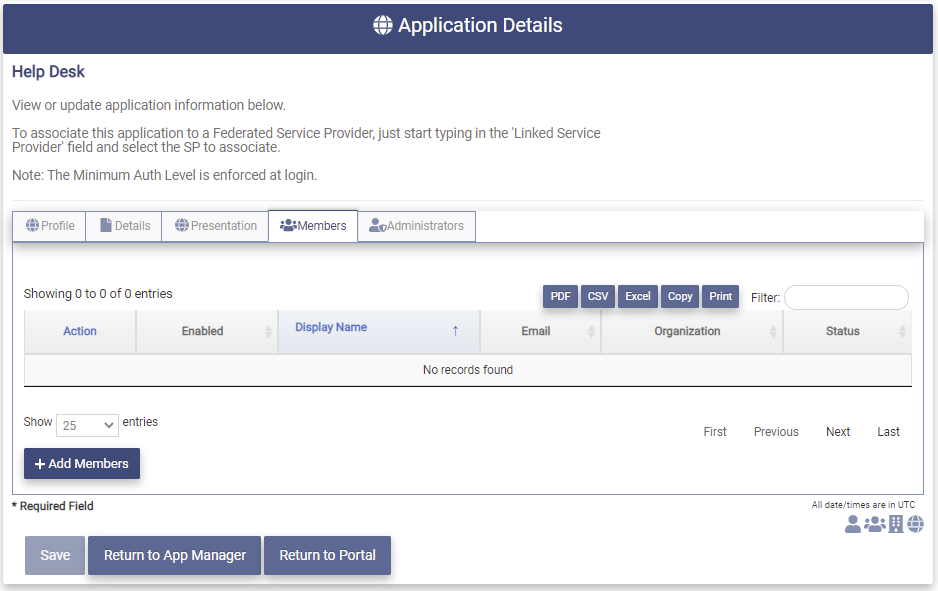Click Return to Portal
This screenshot has width=938, height=591.
(327, 555)
